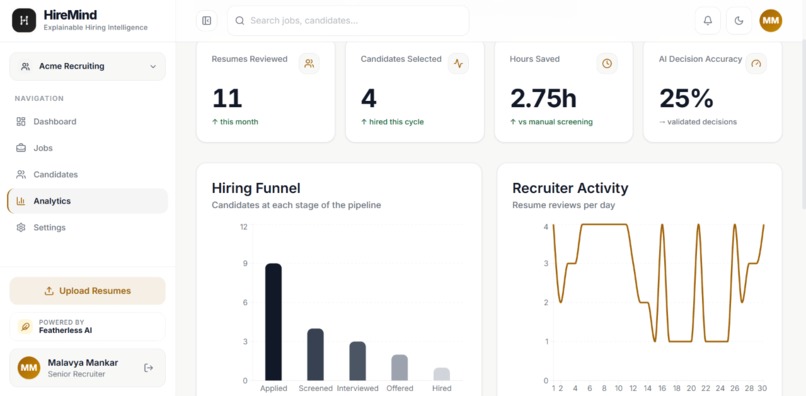The width and height of the screenshot is (806, 396).
Task: Open the MM avatar in top bar
Action: pos(771,21)
